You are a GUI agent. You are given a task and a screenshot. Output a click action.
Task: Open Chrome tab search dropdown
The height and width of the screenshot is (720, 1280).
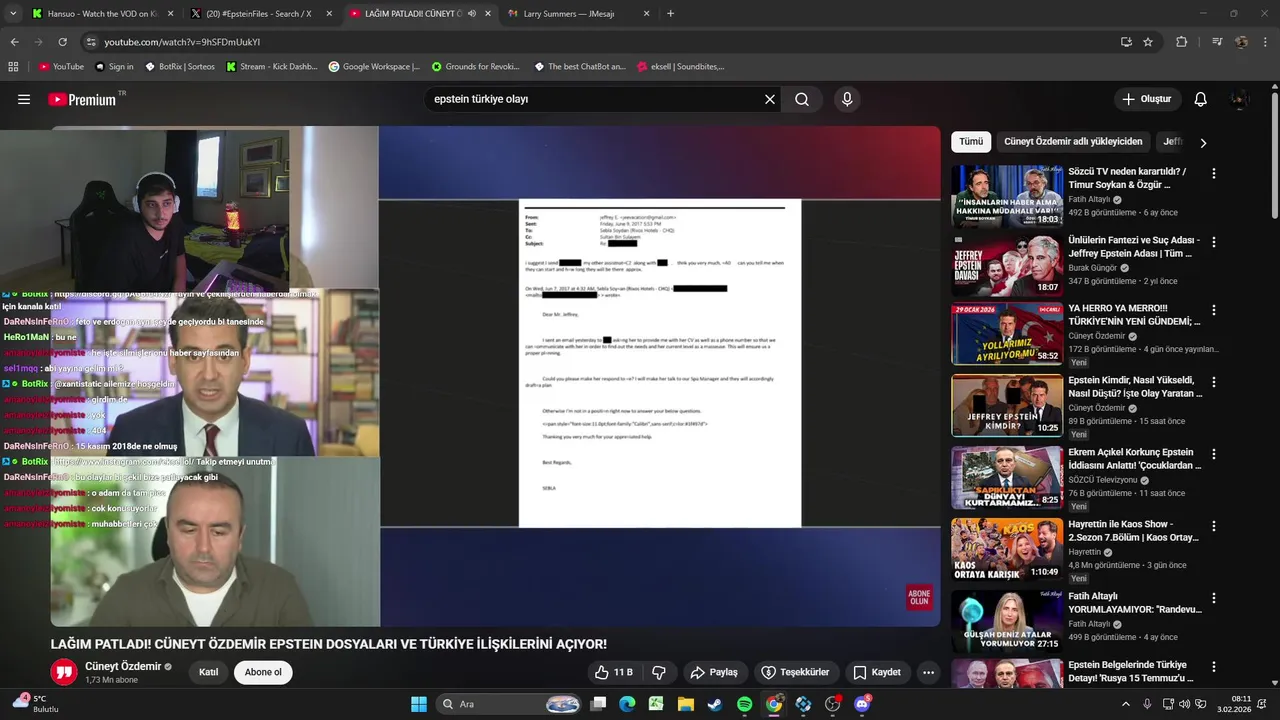[13, 14]
